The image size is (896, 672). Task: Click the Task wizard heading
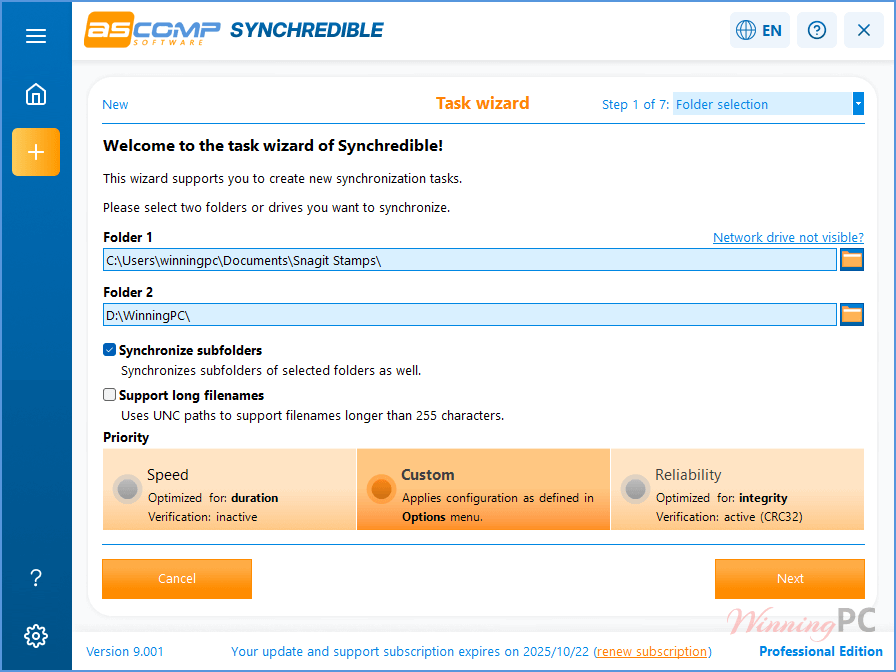pos(482,103)
